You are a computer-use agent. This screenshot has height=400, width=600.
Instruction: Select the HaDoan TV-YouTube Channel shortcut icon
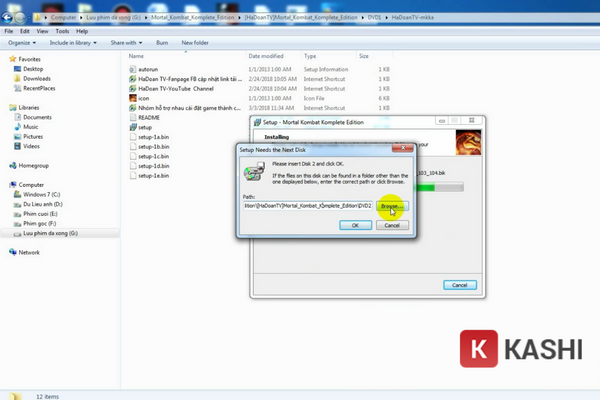click(x=133, y=88)
